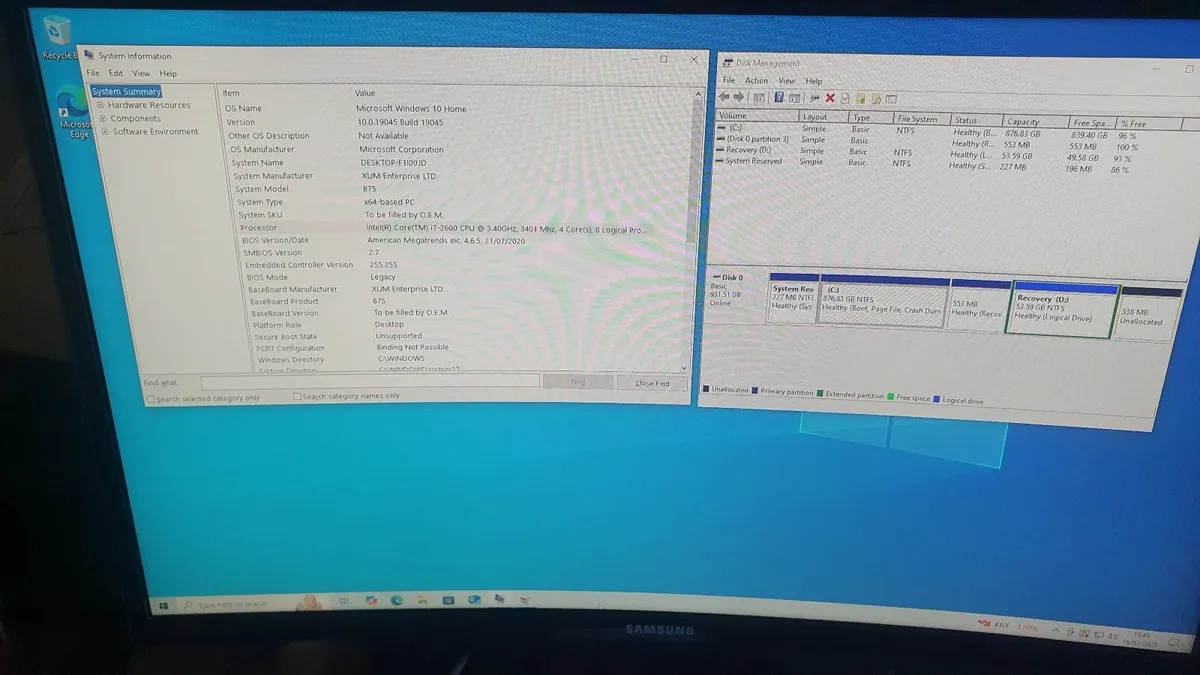Sort by Layout column header
The width and height of the screenshot is (1200, 675).
(823, 117)
